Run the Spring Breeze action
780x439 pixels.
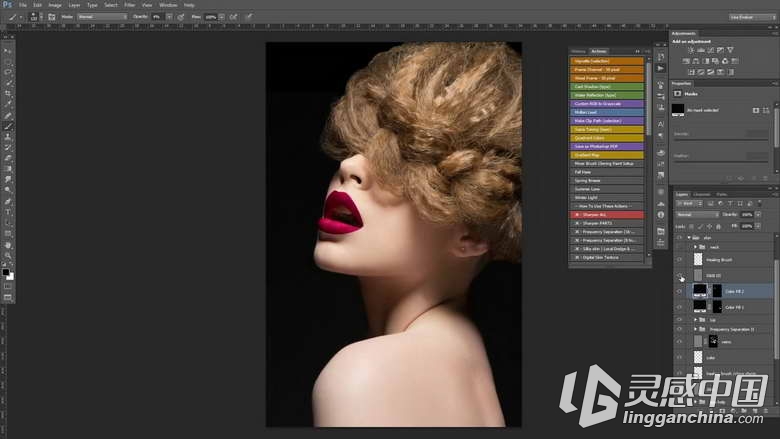coord(606,180)
